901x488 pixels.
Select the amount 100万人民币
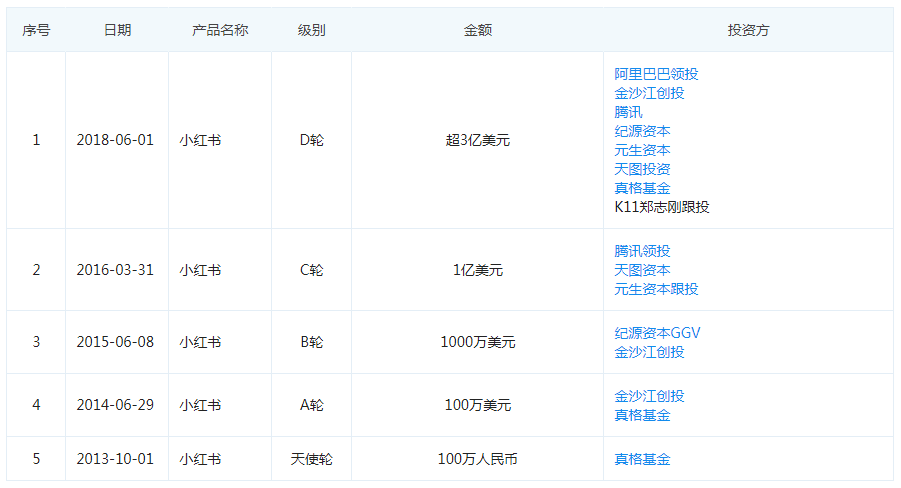tap(478, 459)
